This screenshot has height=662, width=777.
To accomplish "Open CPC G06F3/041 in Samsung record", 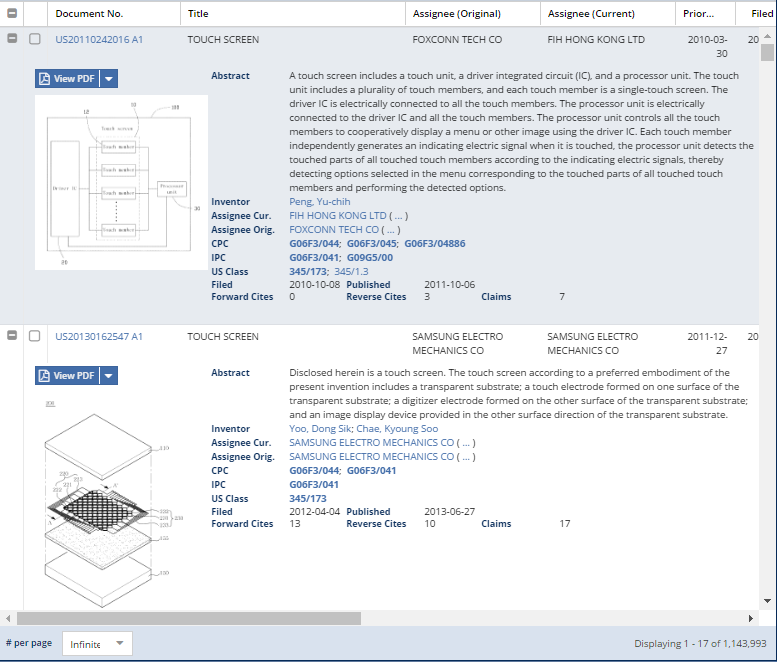I will coord(371,470).
